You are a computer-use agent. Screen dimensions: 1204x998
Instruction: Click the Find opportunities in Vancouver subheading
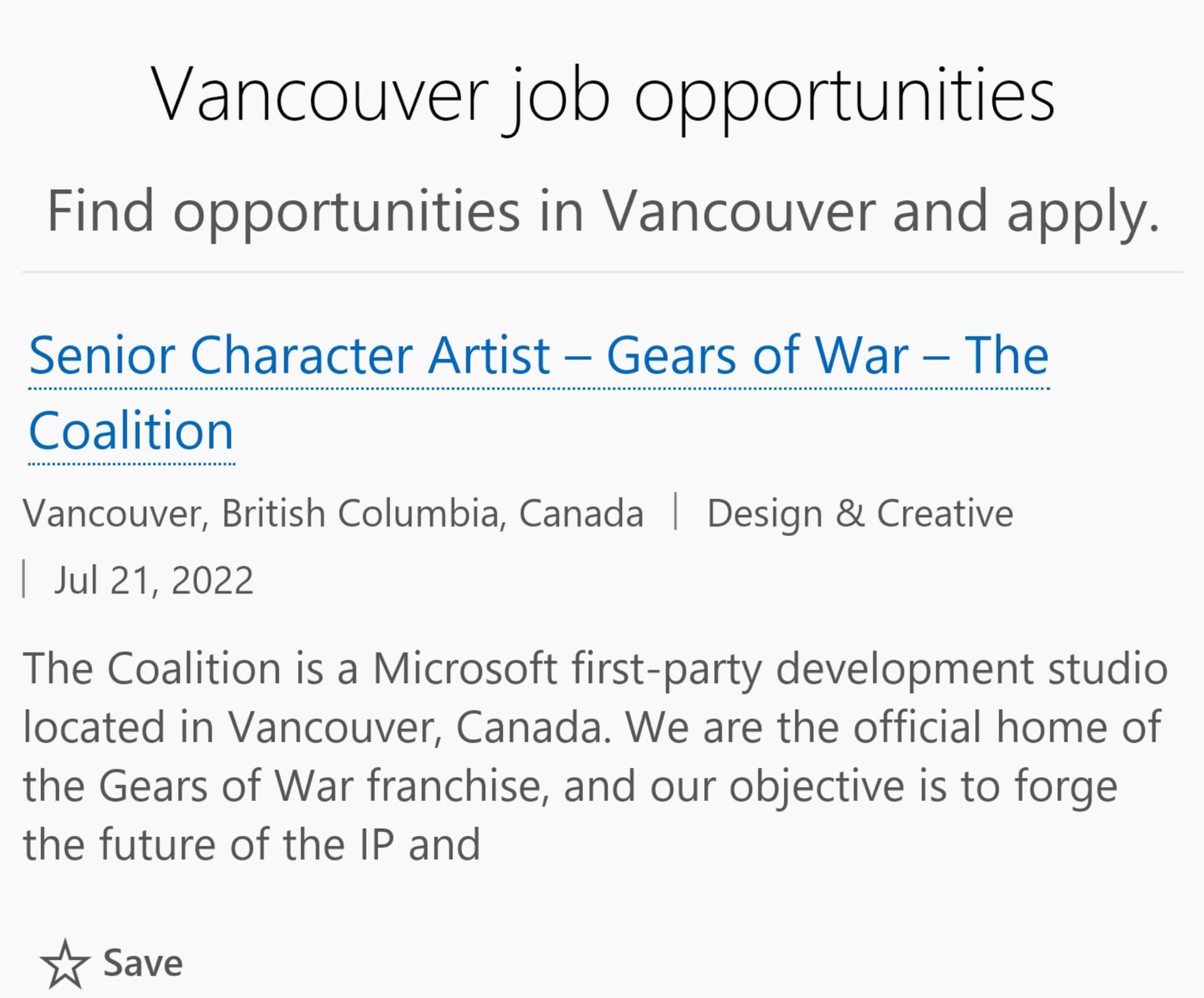click(603, 212)
